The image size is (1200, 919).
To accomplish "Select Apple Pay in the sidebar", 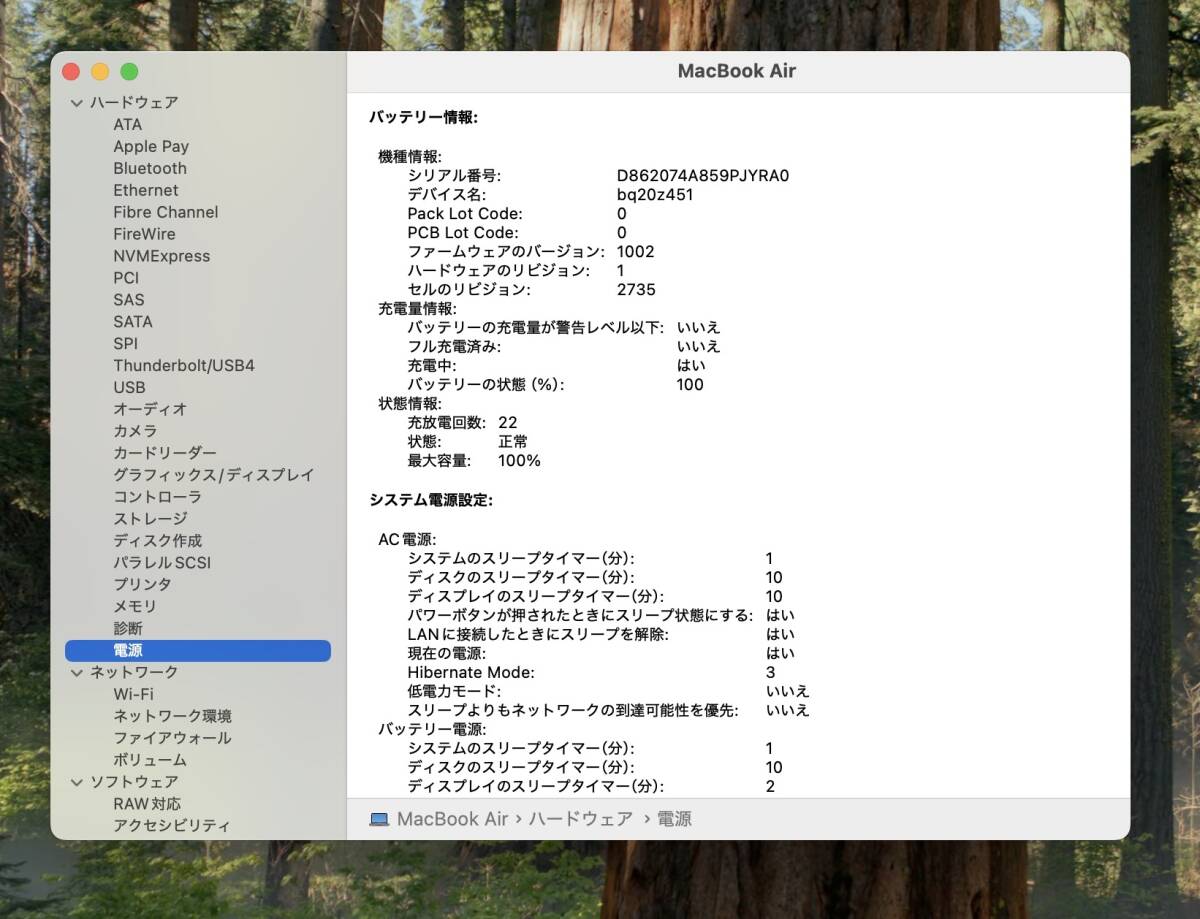I will coord(151,147).
